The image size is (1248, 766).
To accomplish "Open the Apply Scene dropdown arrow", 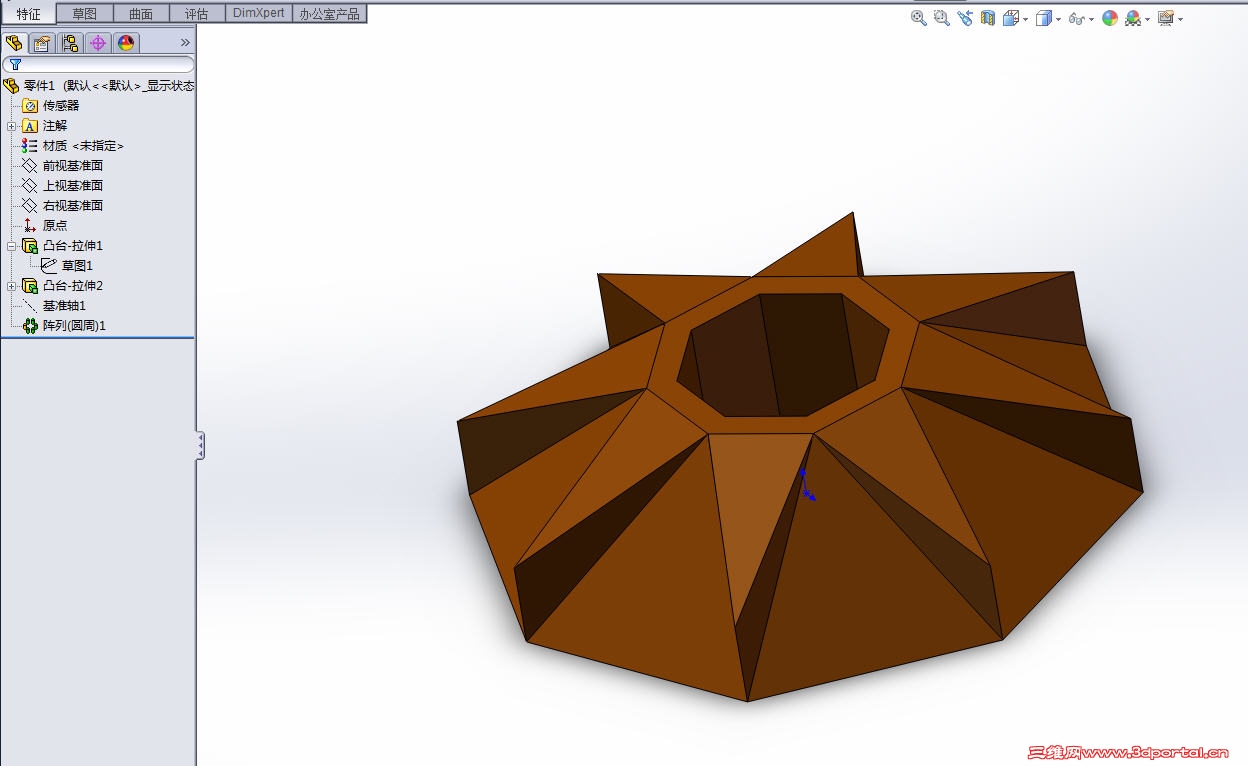I will pos(1148,19).
